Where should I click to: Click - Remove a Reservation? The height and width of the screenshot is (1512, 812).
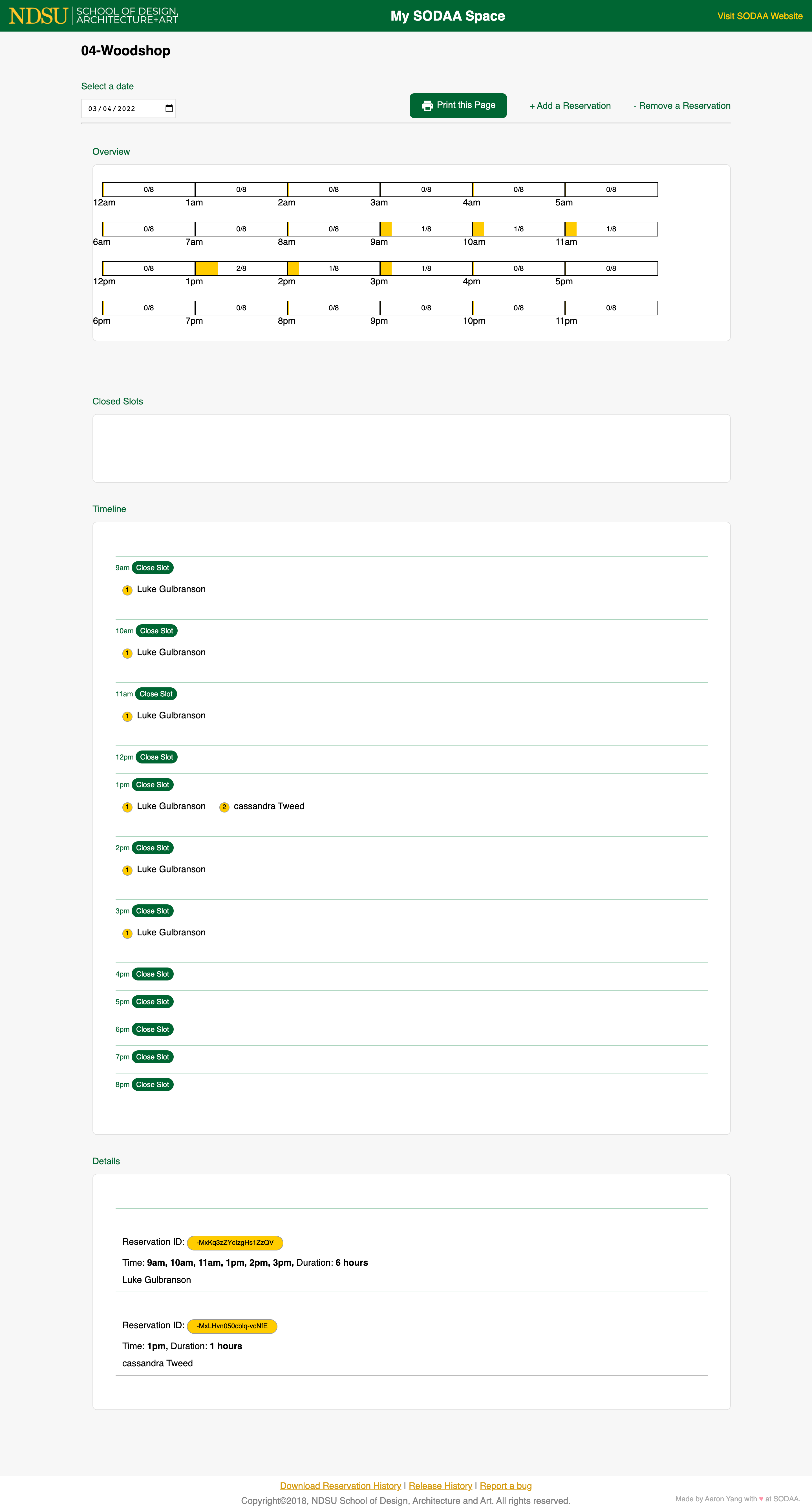click(x=682, y=106)
